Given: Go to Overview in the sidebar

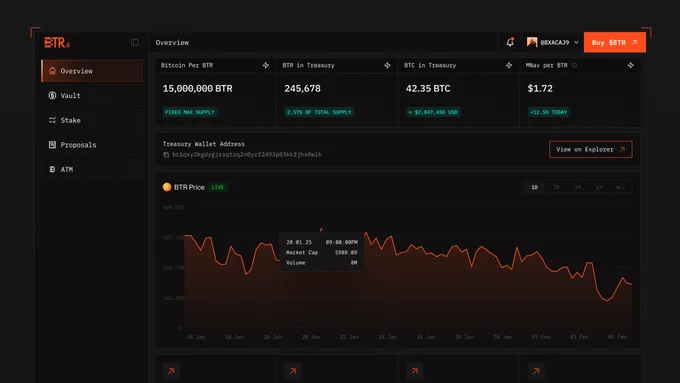Looking at the screenshot, I should (92, 71).
